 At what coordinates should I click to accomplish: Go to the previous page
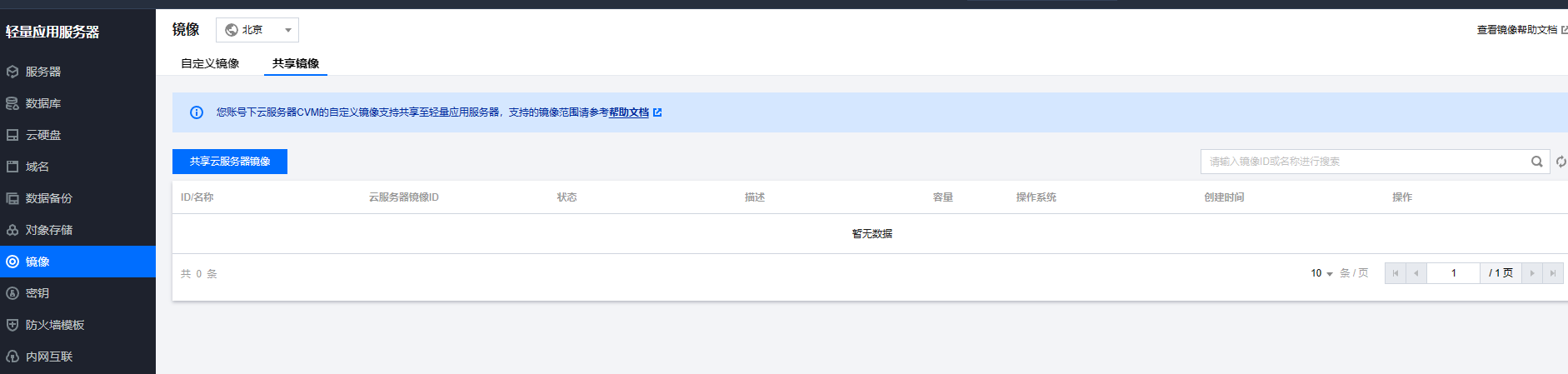[1416, 273]
